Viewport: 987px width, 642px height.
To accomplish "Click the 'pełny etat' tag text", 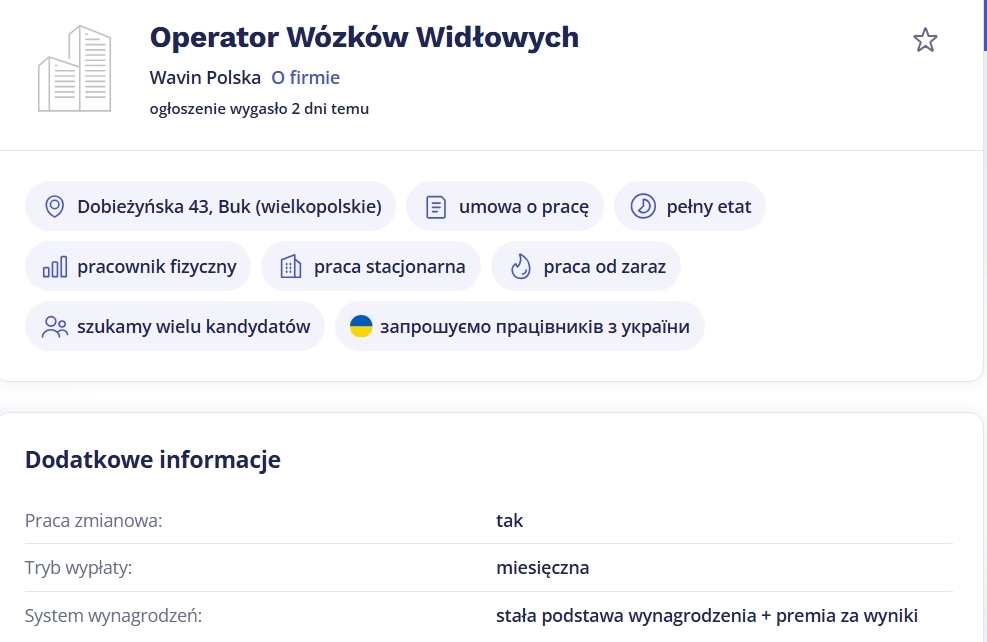I will [709, 206].
